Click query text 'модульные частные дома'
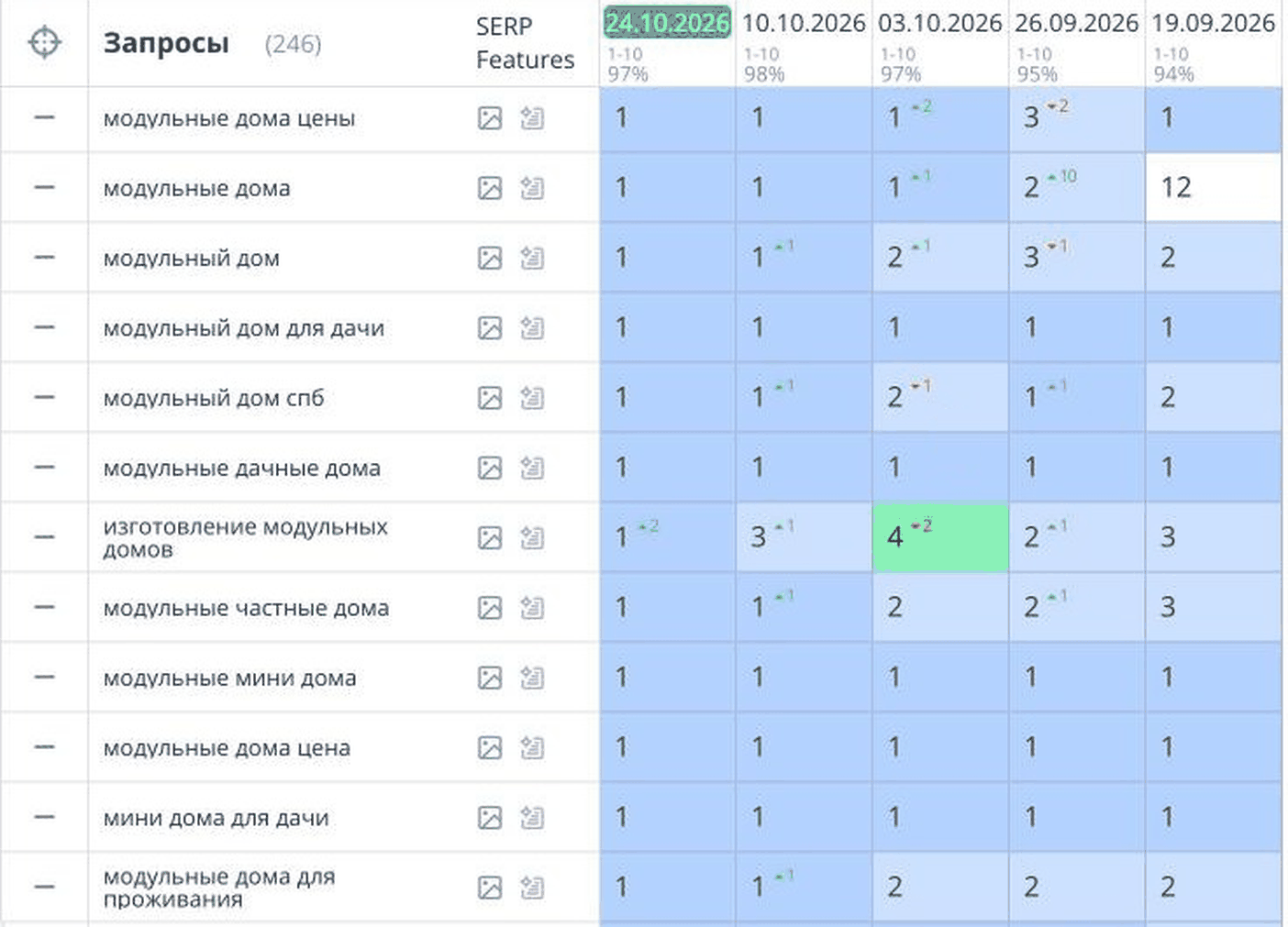Viewport: 1288px width, 927px height. tap(246, 608)
